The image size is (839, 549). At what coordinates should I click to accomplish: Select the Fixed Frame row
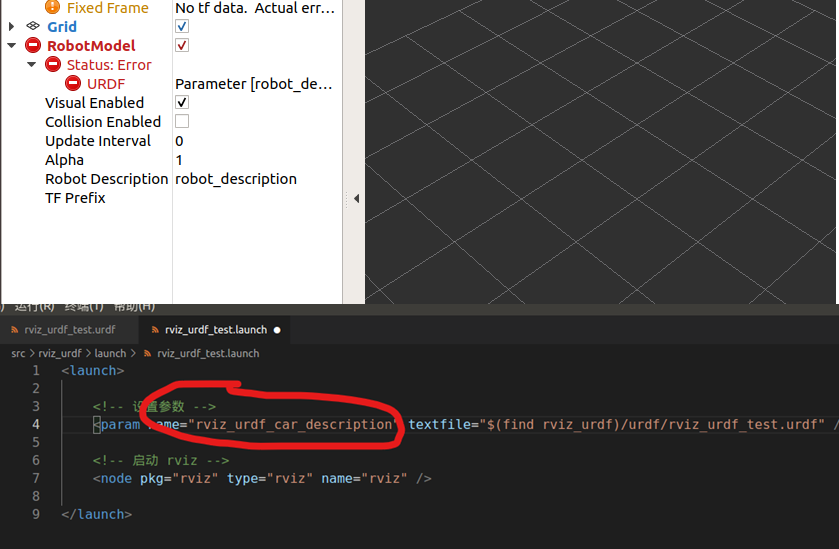point(171,7)
